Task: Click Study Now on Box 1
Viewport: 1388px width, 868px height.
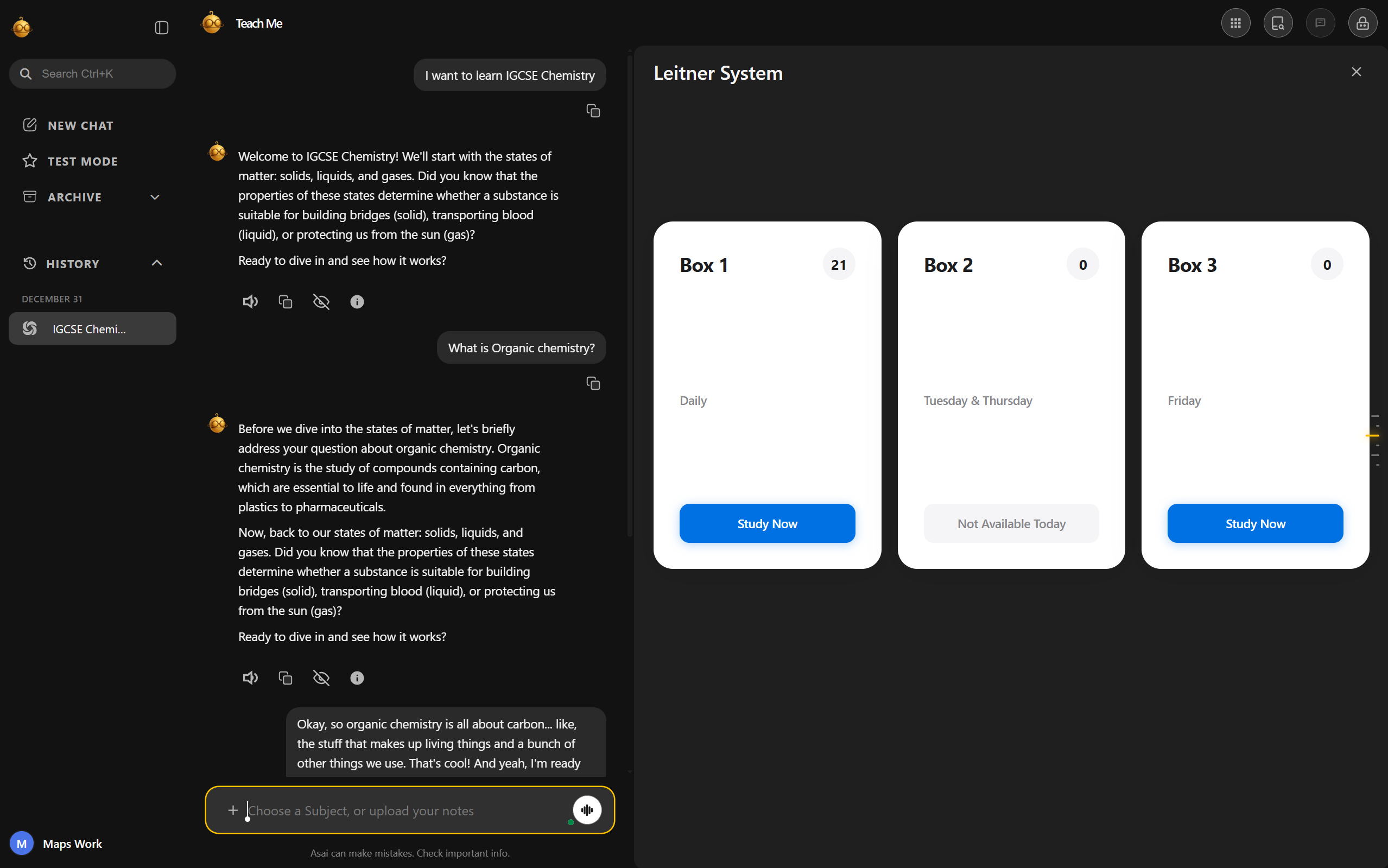Action: point(767,523)
